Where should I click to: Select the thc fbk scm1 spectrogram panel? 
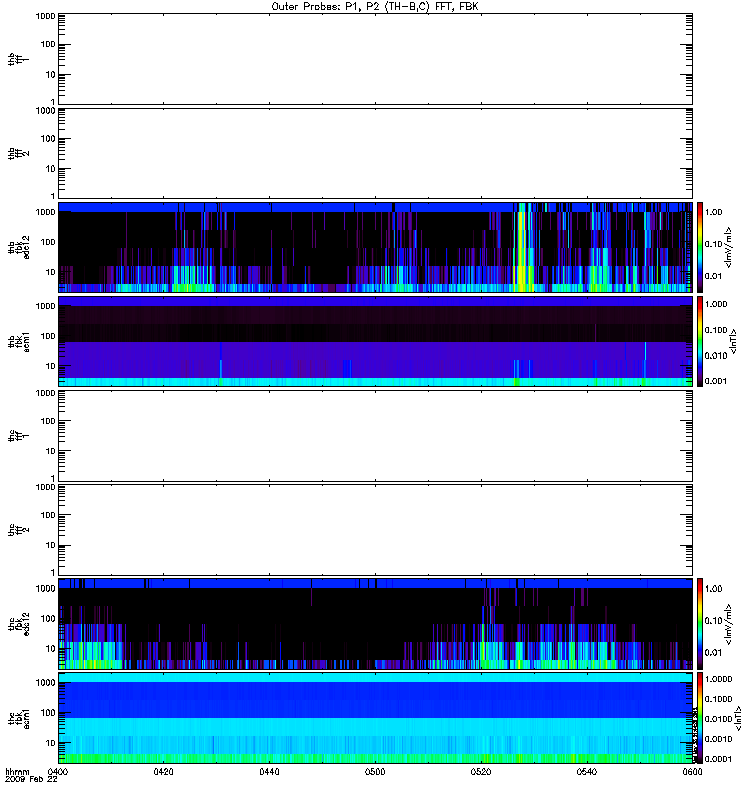coord(376,718)
